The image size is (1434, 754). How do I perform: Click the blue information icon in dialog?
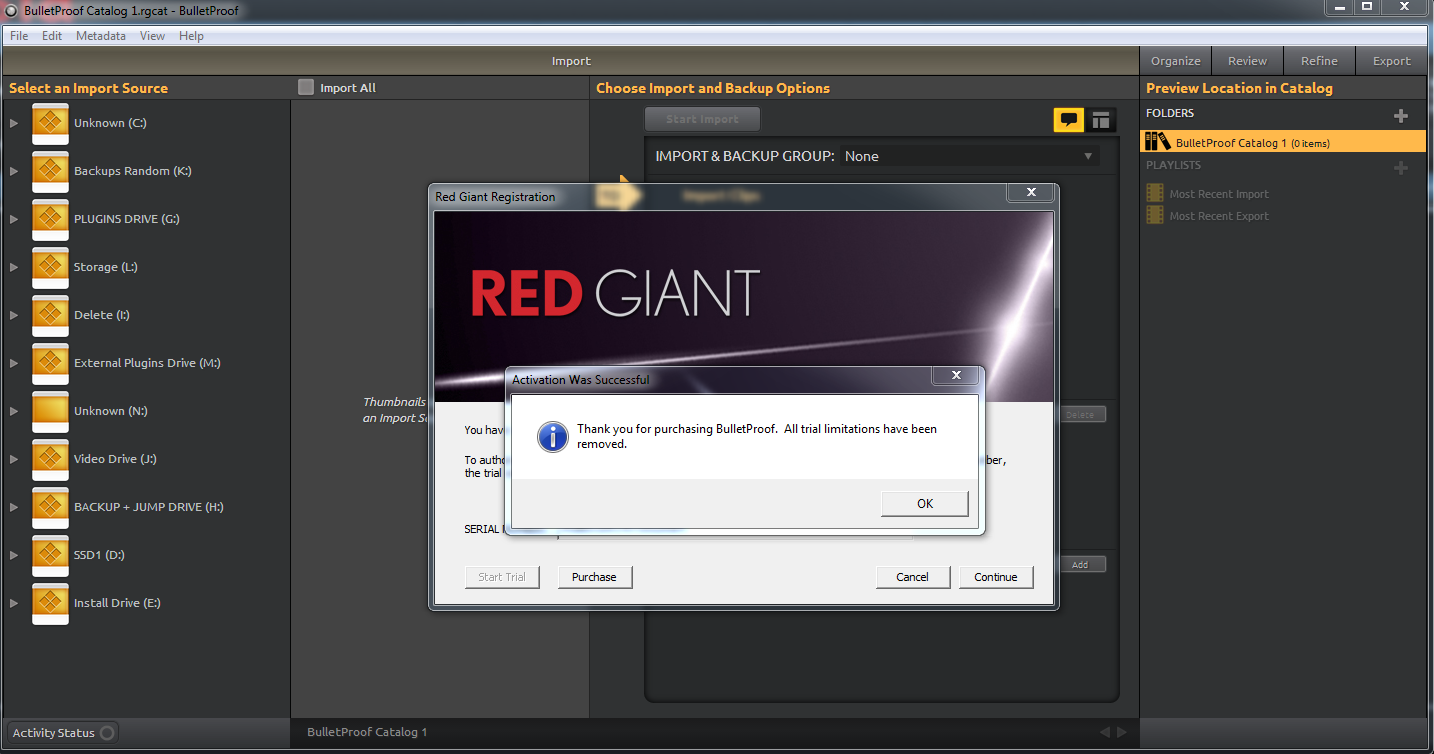[553, 437]
